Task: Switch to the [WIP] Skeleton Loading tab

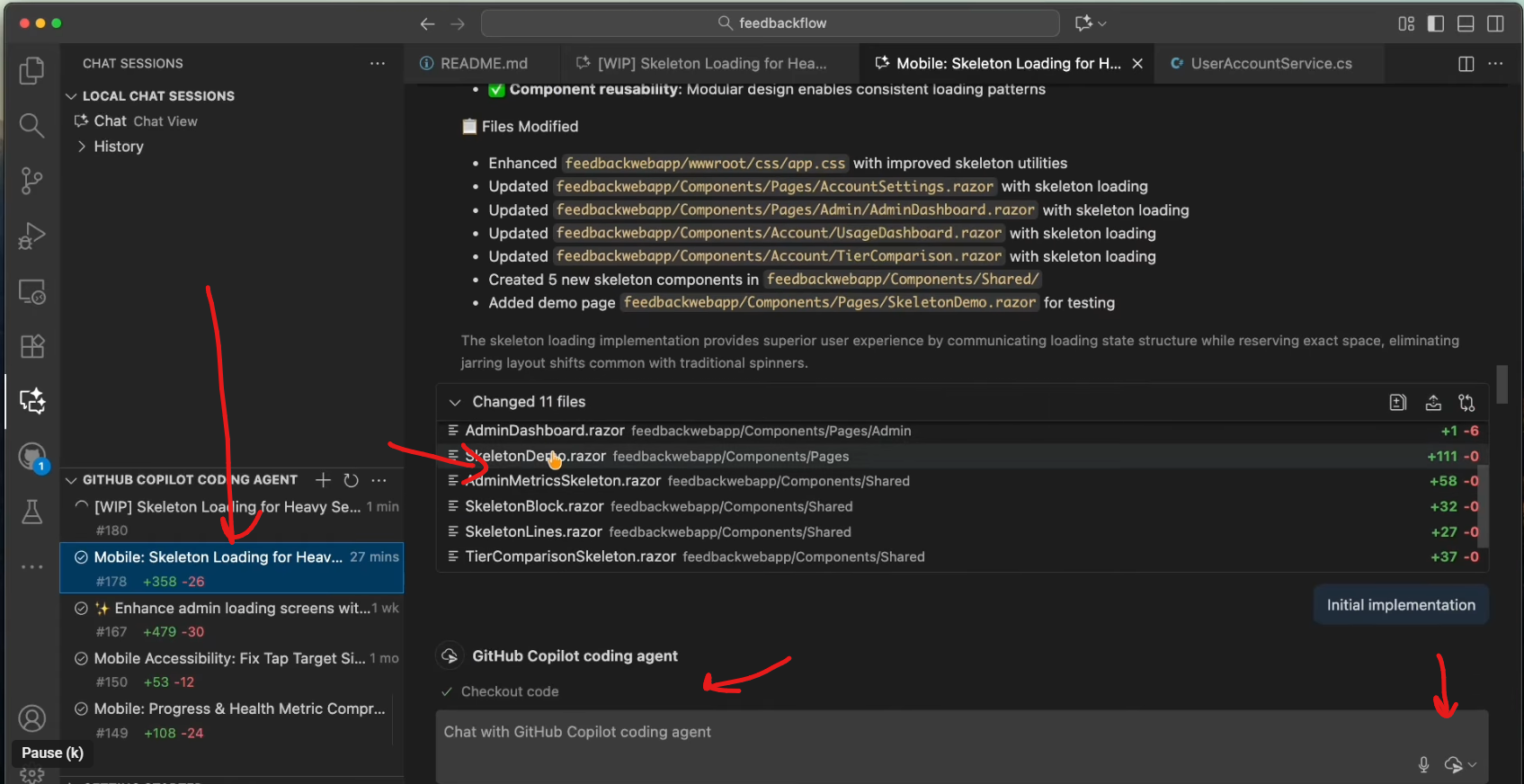Action: tap(710, 64)
